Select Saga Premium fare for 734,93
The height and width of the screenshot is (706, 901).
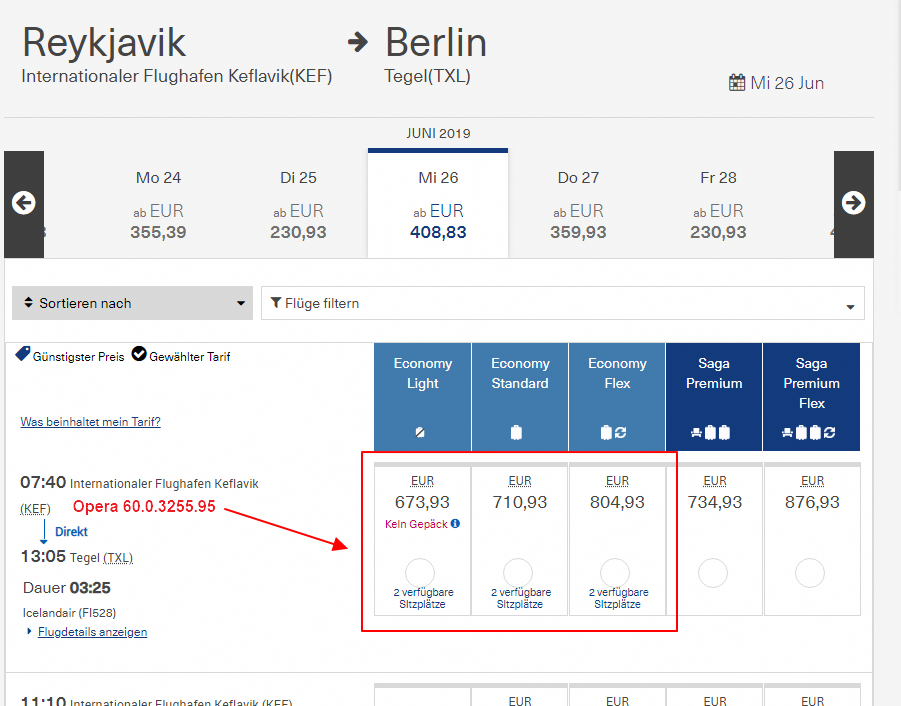(x=713, y=573)
